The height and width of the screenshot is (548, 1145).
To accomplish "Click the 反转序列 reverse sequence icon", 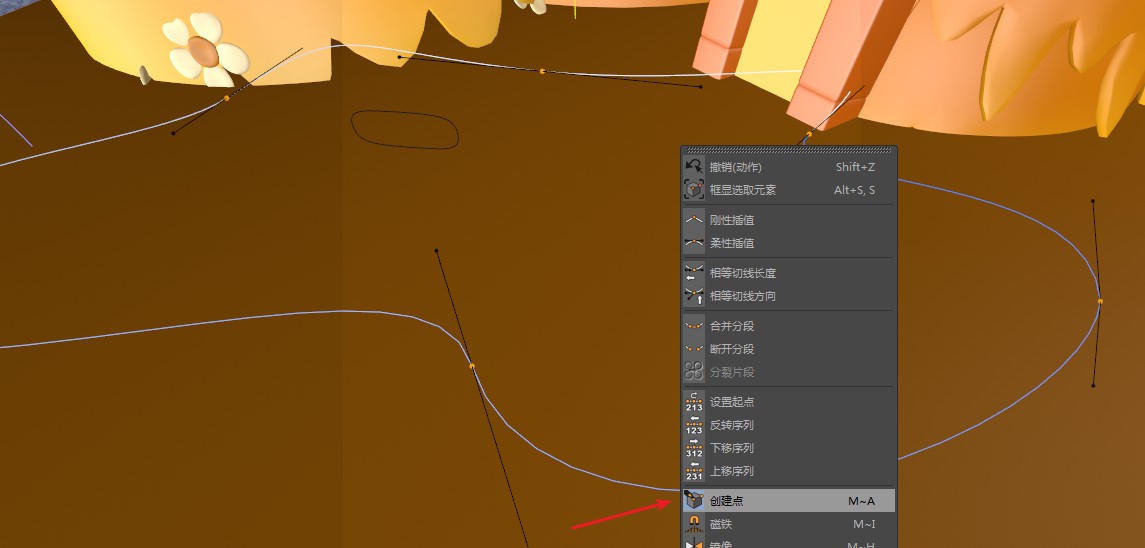I will 694,425.
